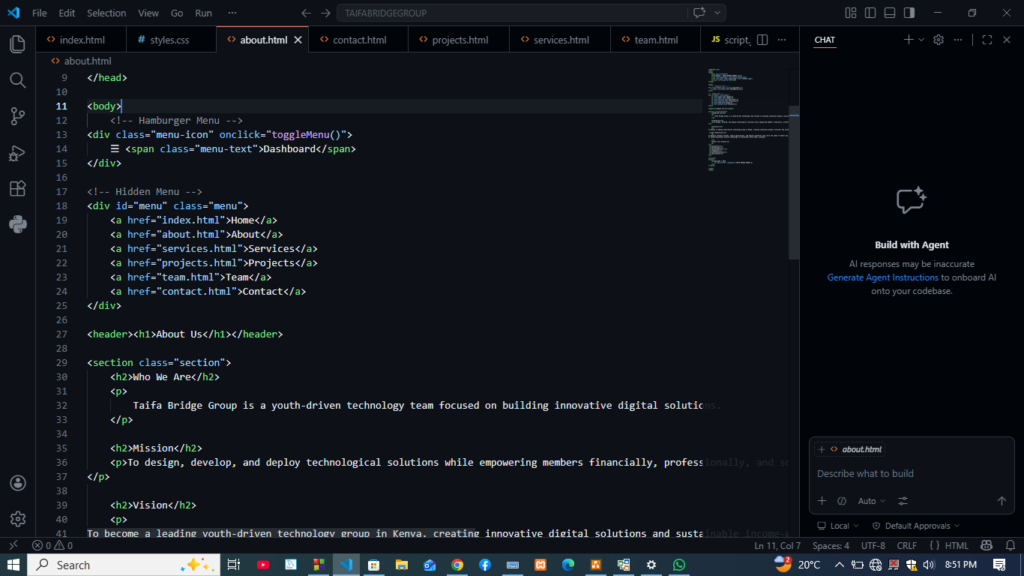Image resolution: width=1024 pixels, height=576 pixels.
Task: Open errors and warnings problems indicator
Action: pyautogui.click(x=52, y=545)
